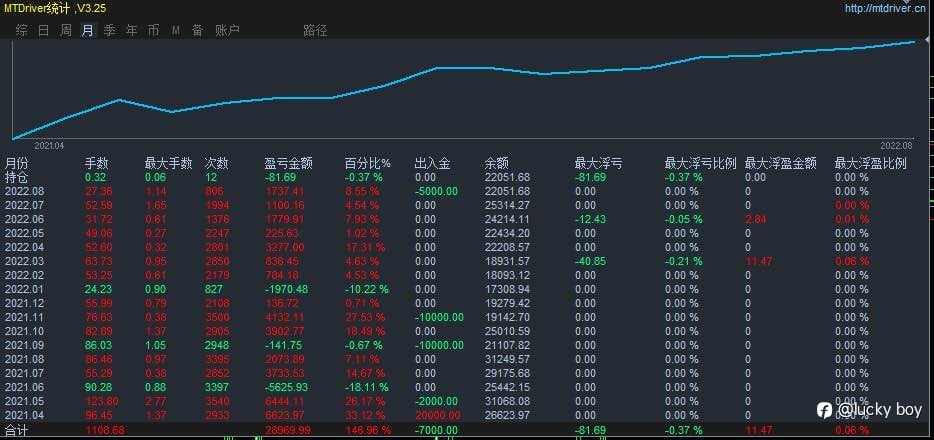This screenshot has width=934, height=440.
Task: Click total withdrawal -7000.00 in 合计 row
Action: pos(436,429)
